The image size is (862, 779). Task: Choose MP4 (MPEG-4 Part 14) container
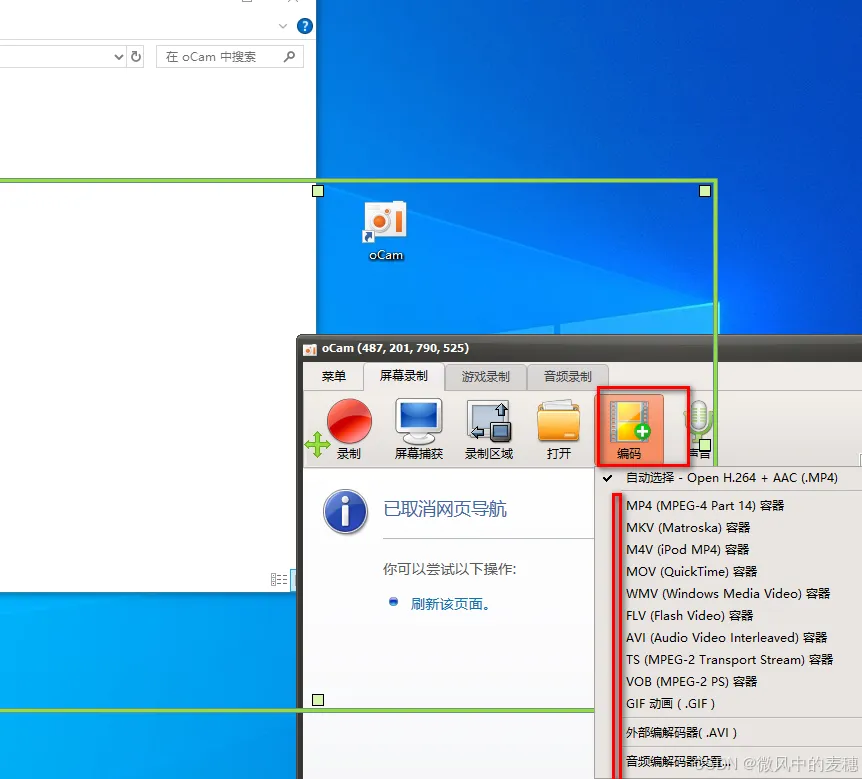(x=705, y=505)
